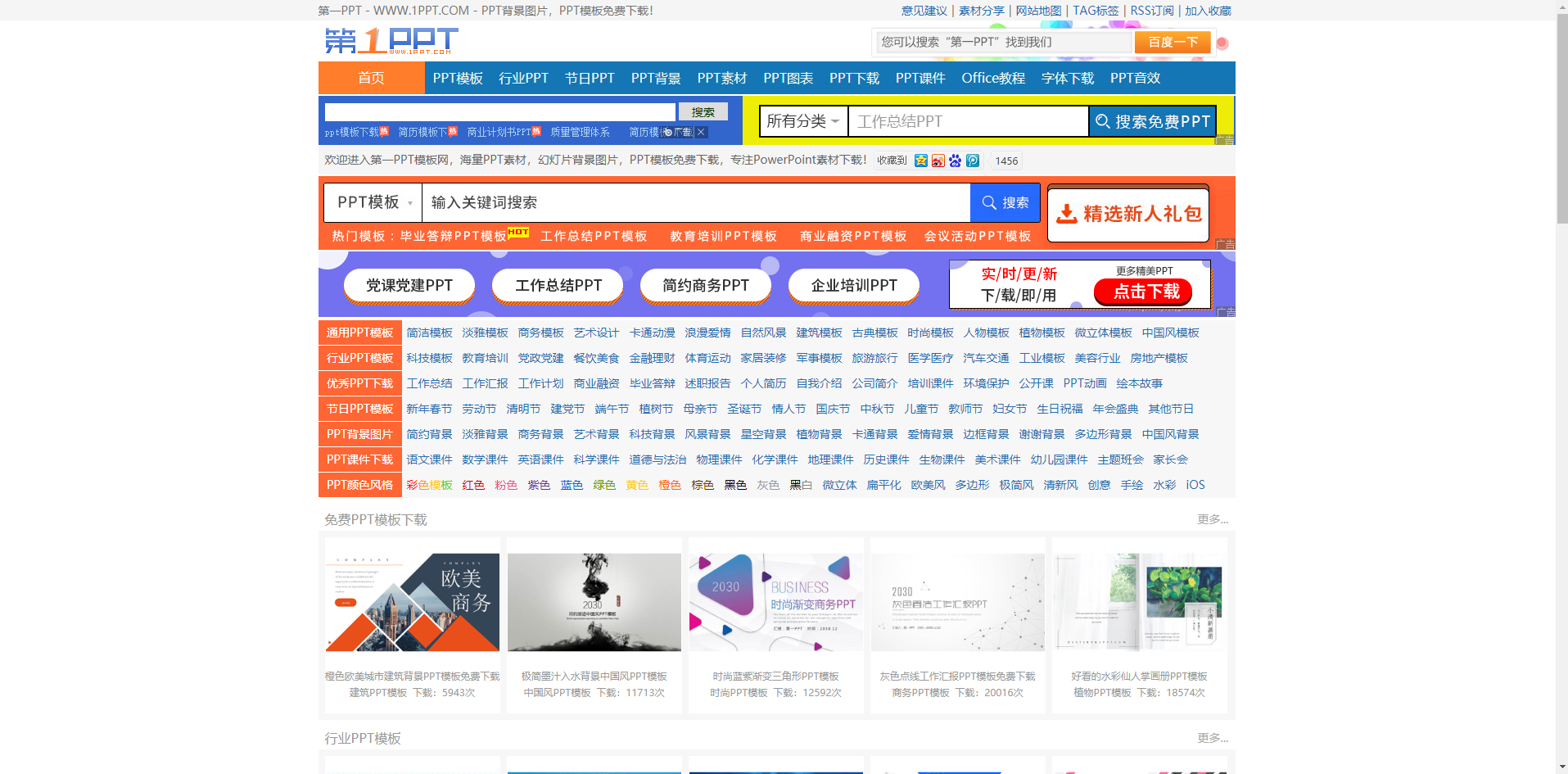Open PPT音效 in the navigation bar
The image size is (1568, 774).
coord(1135,78)
